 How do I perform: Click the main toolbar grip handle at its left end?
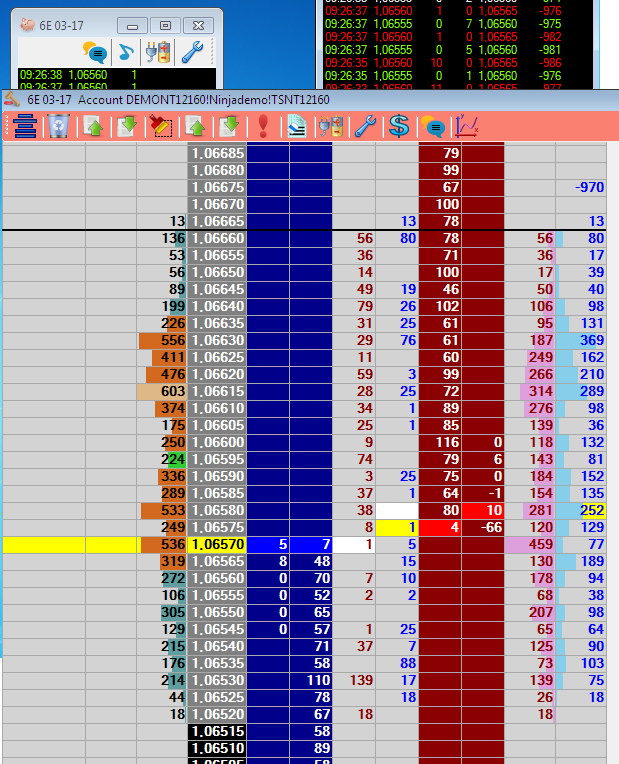coord(7,127)
